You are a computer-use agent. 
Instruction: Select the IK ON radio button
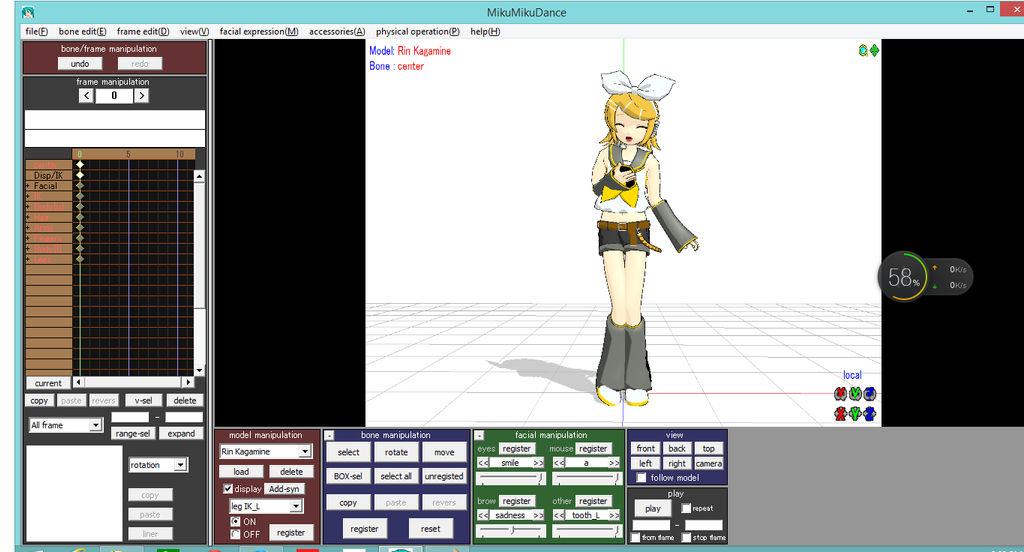pos(235,521)
